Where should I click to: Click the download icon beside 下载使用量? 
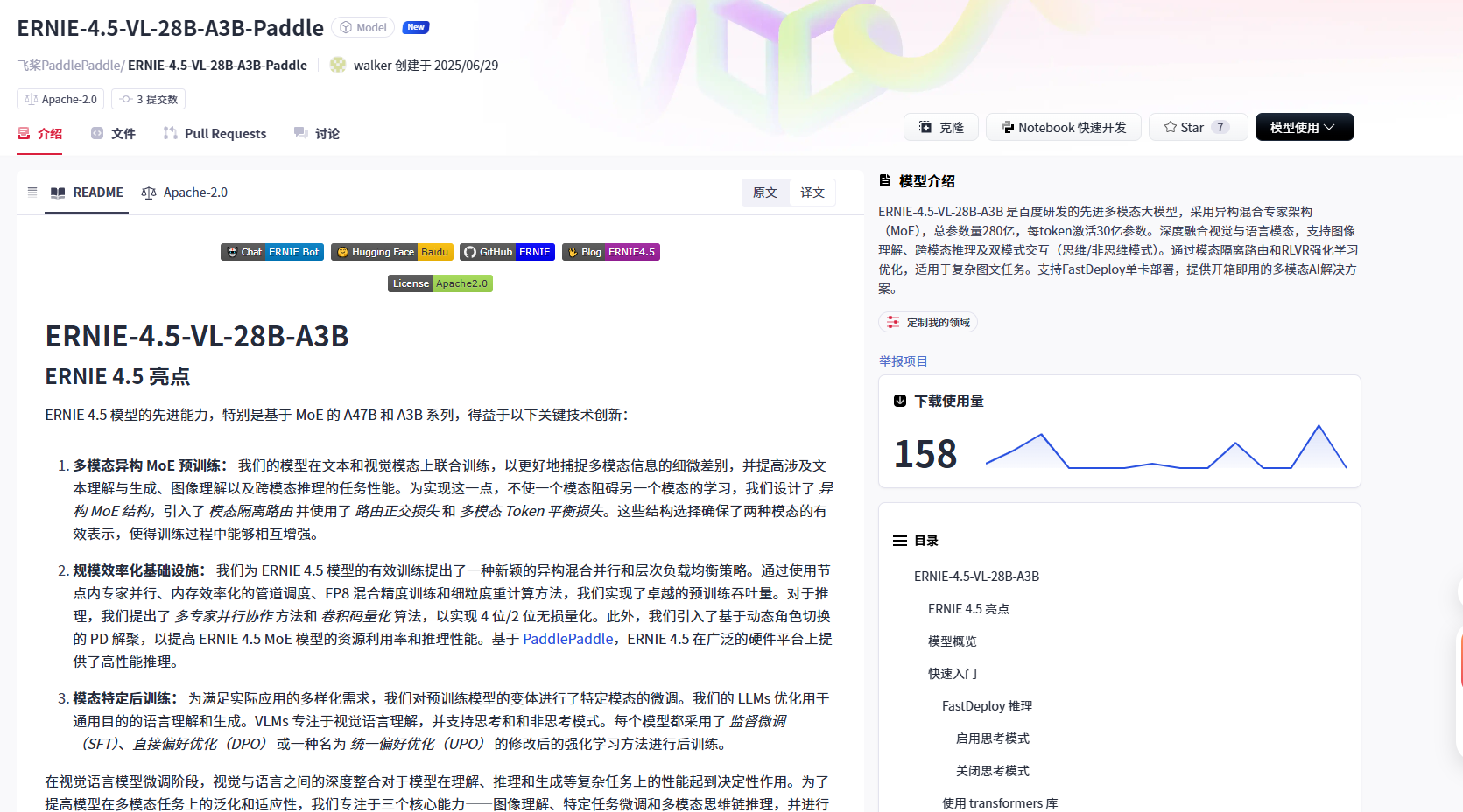[898, 401]
